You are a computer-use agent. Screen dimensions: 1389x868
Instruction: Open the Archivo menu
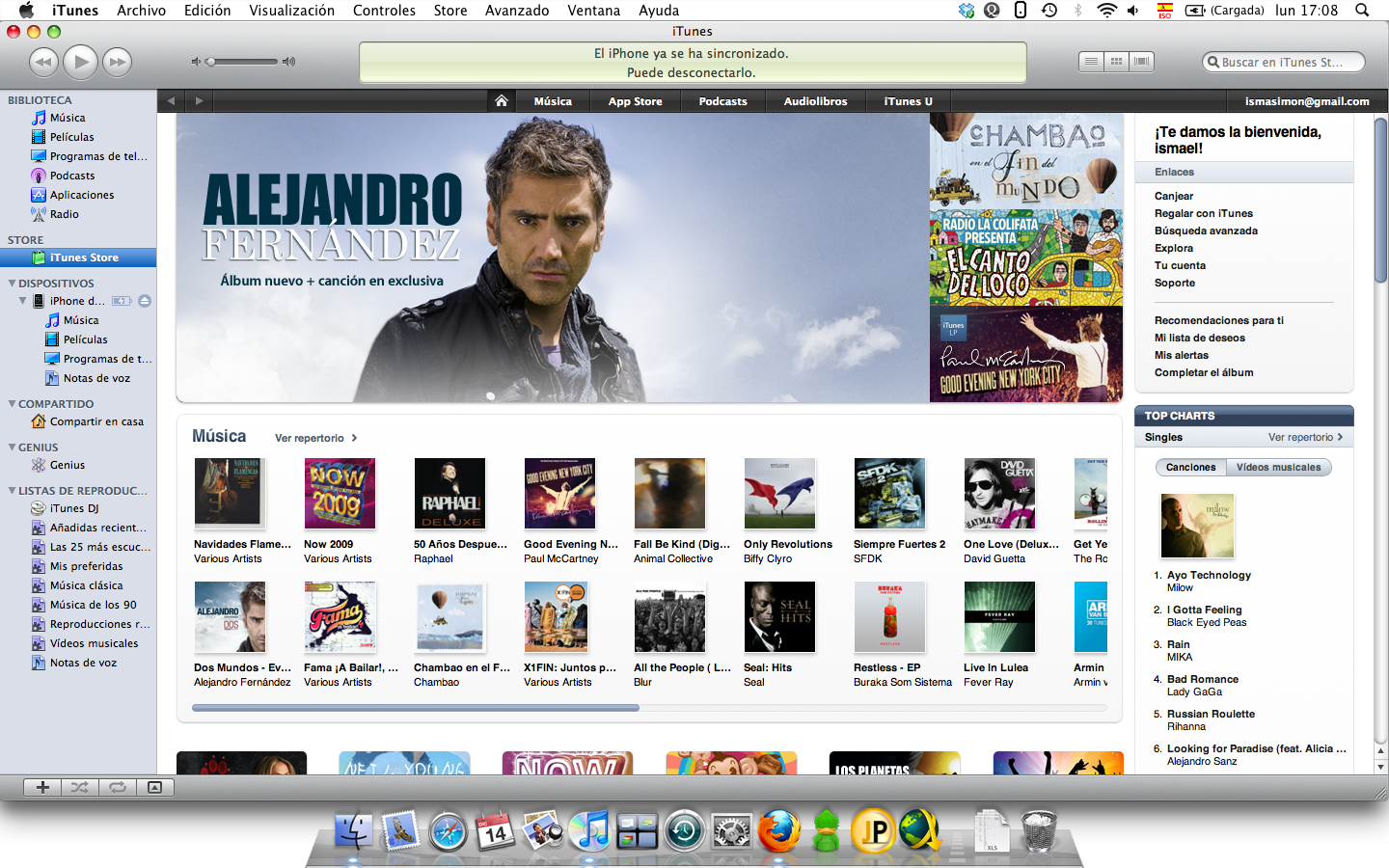click(x=141, y=10)
